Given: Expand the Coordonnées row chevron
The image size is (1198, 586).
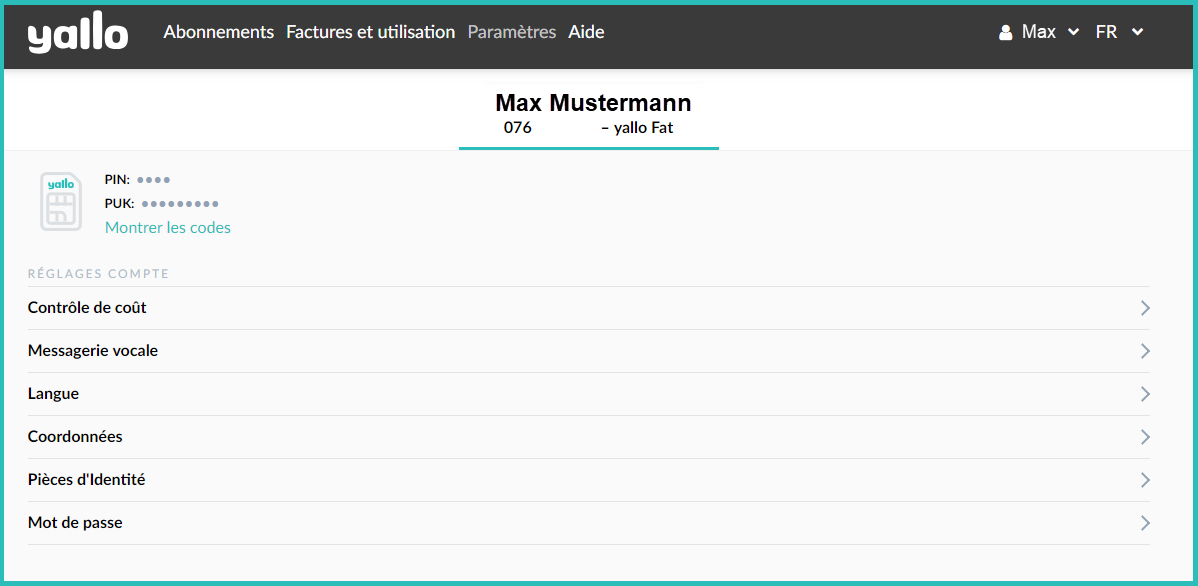Looking at the screenshot, I should [1145, 437].
